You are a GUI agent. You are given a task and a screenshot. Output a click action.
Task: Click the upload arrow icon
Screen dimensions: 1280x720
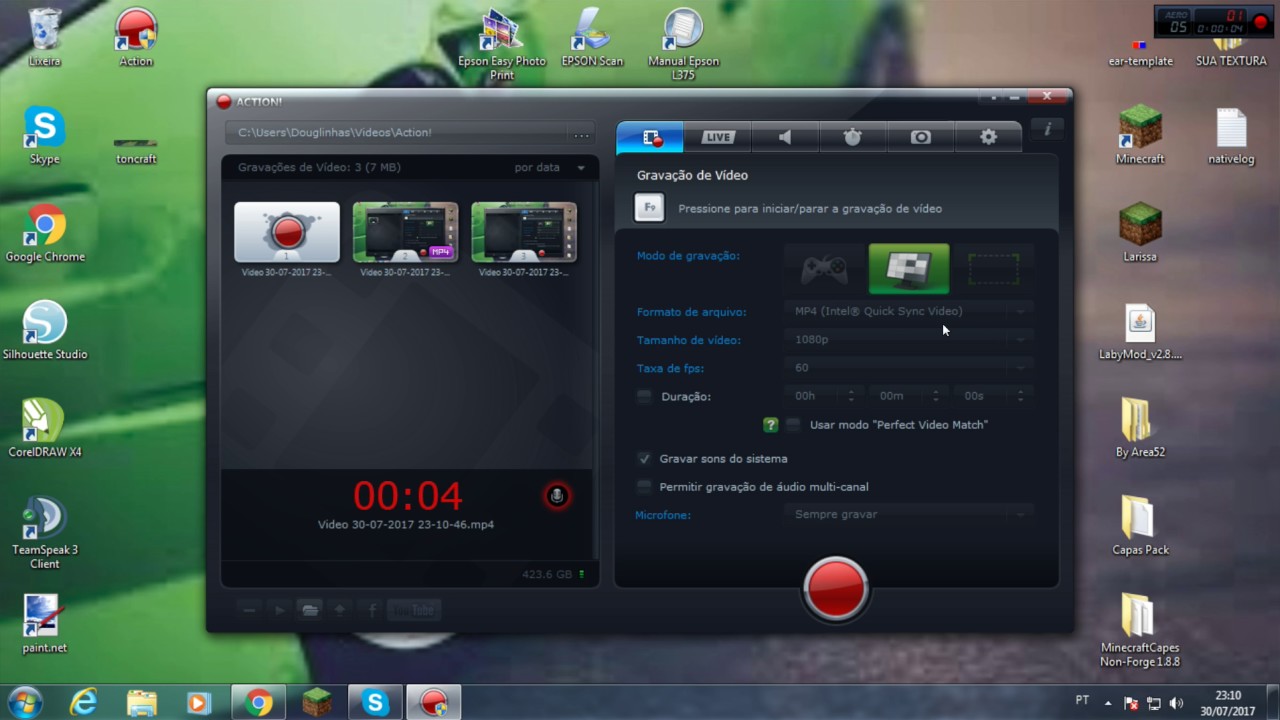(341, 610)
